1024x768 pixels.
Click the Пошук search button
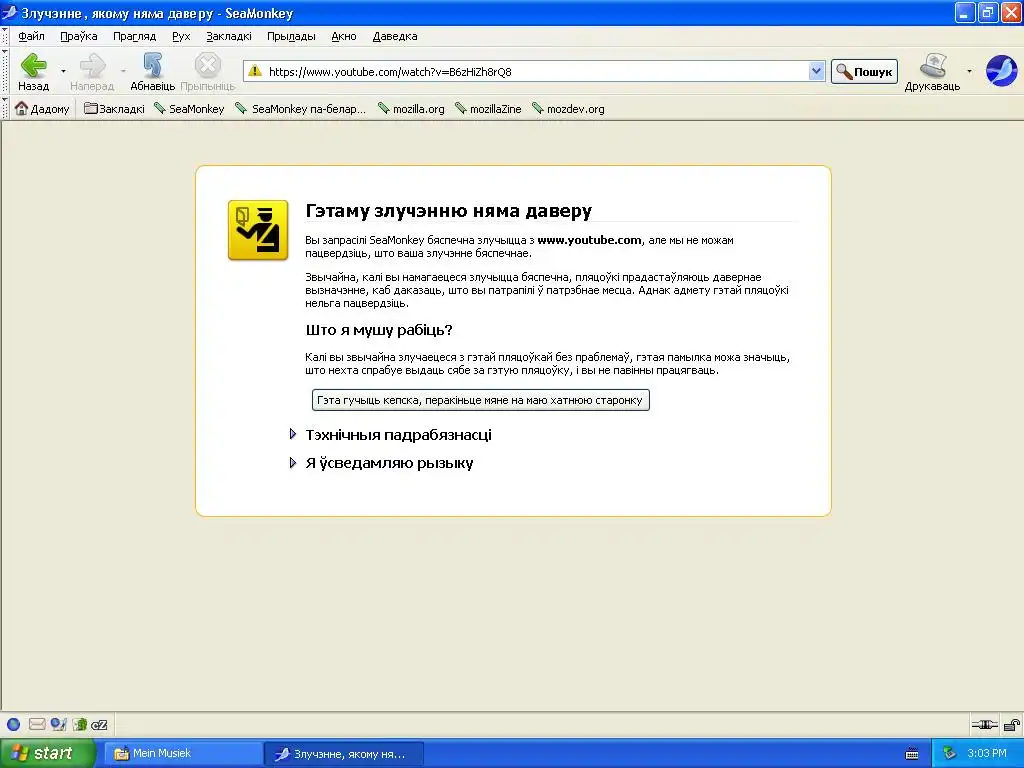click(864, 72)
